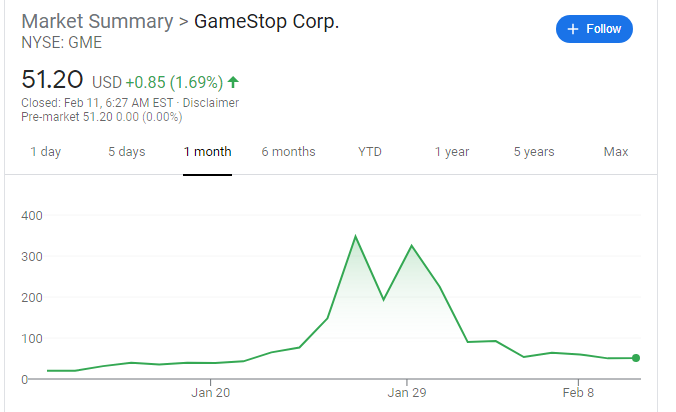Click the Feb 8 axis date label
Screen dimensions: 676x412
578,393
